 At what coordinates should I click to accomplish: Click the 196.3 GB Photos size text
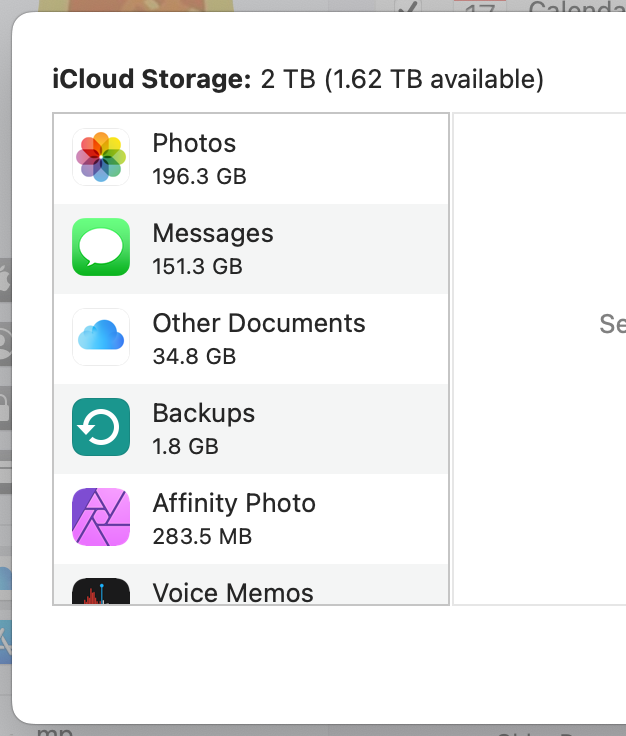pos(199,177)
